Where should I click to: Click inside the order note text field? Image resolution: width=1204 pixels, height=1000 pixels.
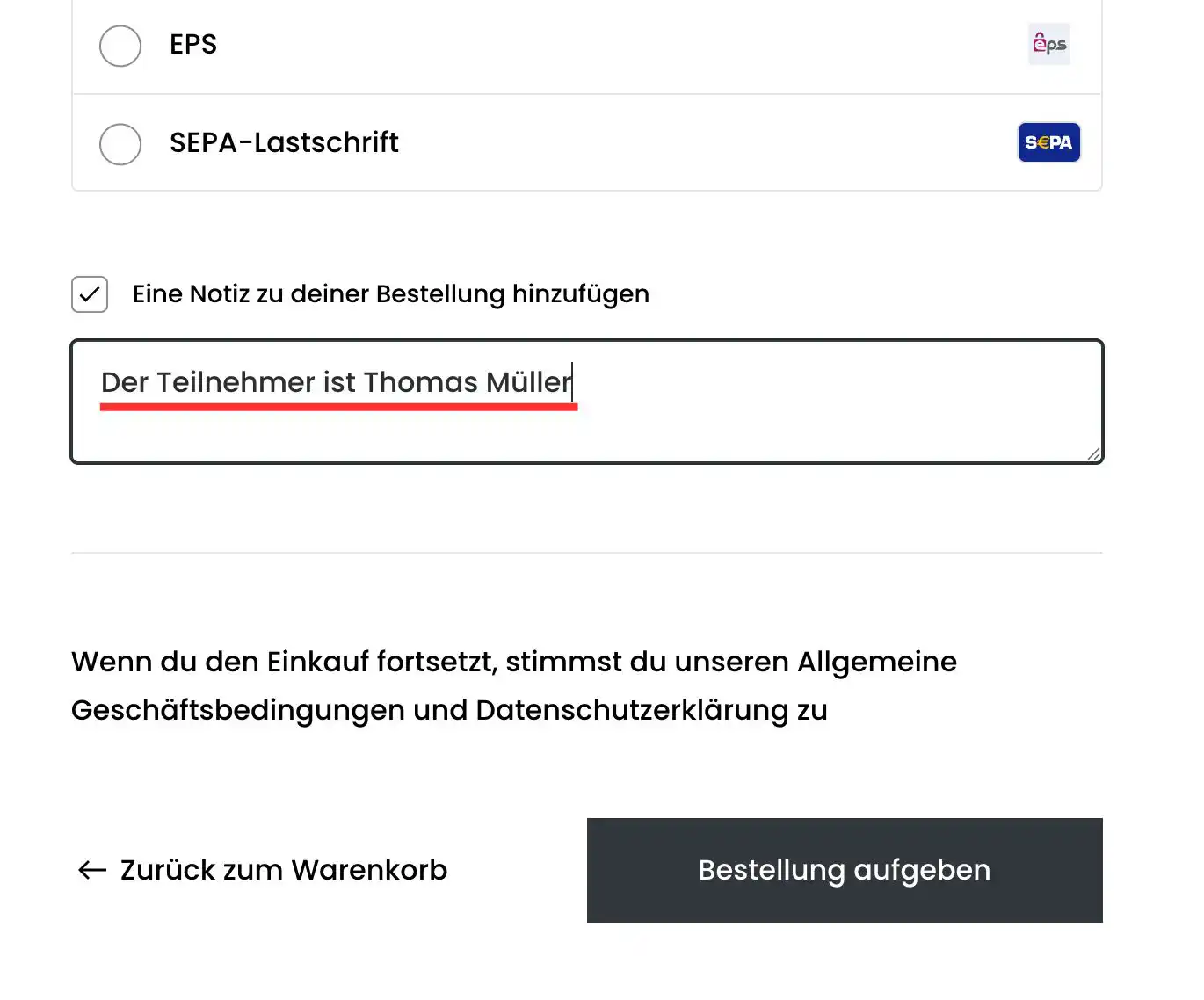click(587, 402)
